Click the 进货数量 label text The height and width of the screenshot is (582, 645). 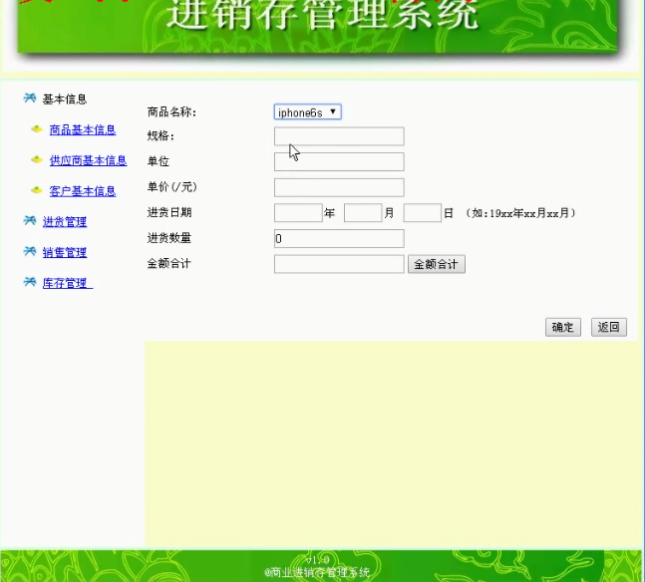pos(169,238)
